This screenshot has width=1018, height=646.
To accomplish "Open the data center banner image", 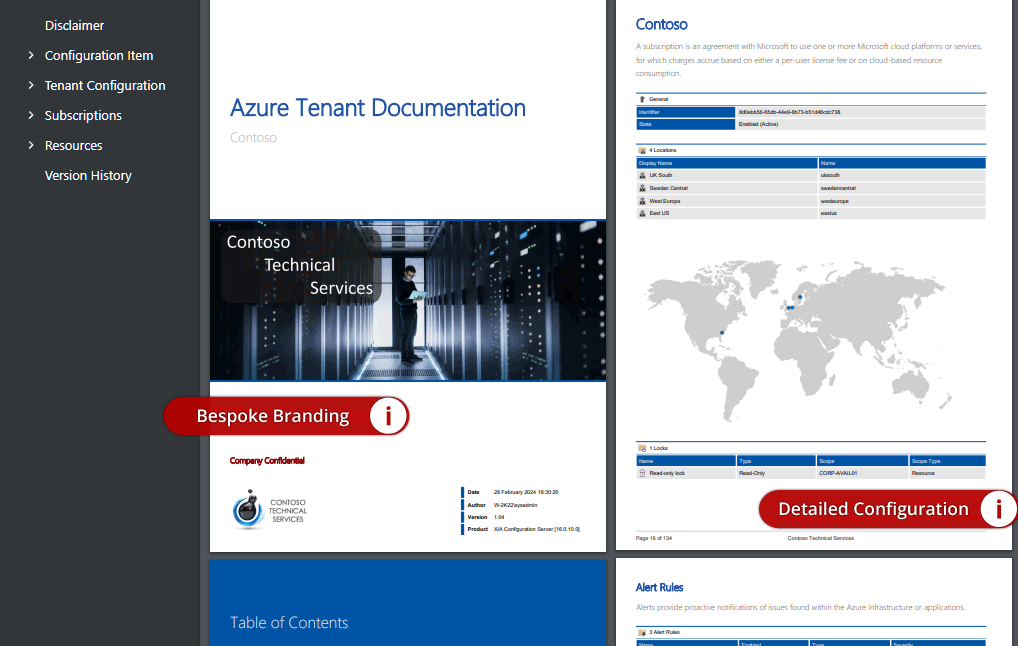I will pyautogui.click(x=408, y=301).
